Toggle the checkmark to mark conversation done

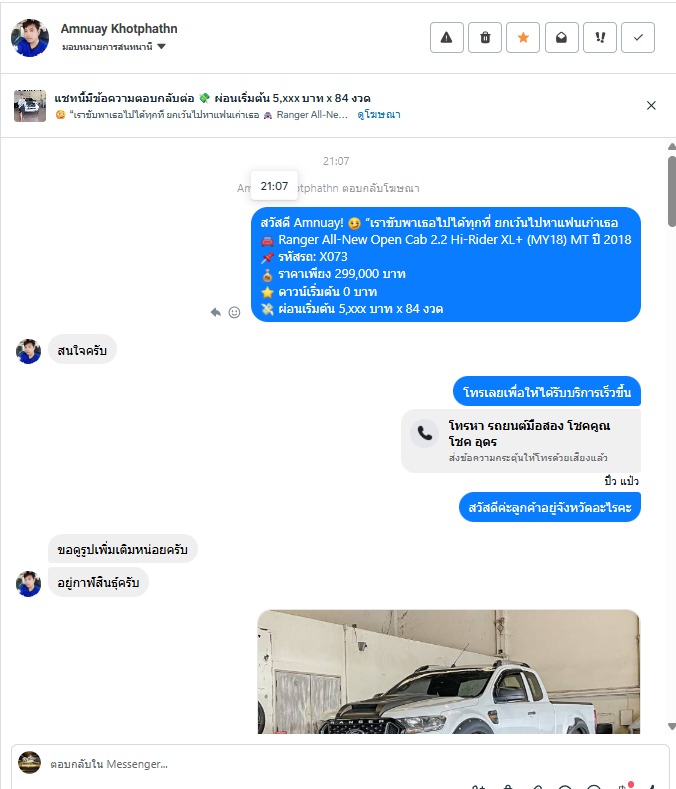point(638,38)
